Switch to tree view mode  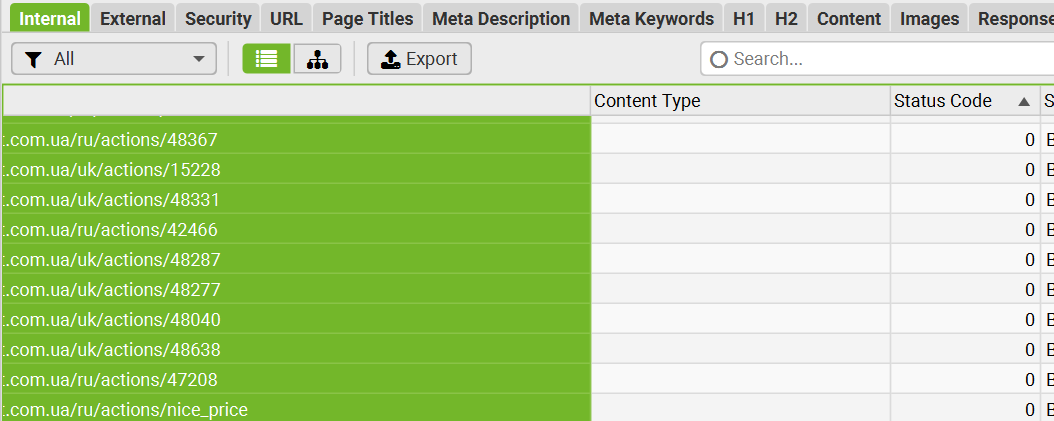click(x=317, y=59)
